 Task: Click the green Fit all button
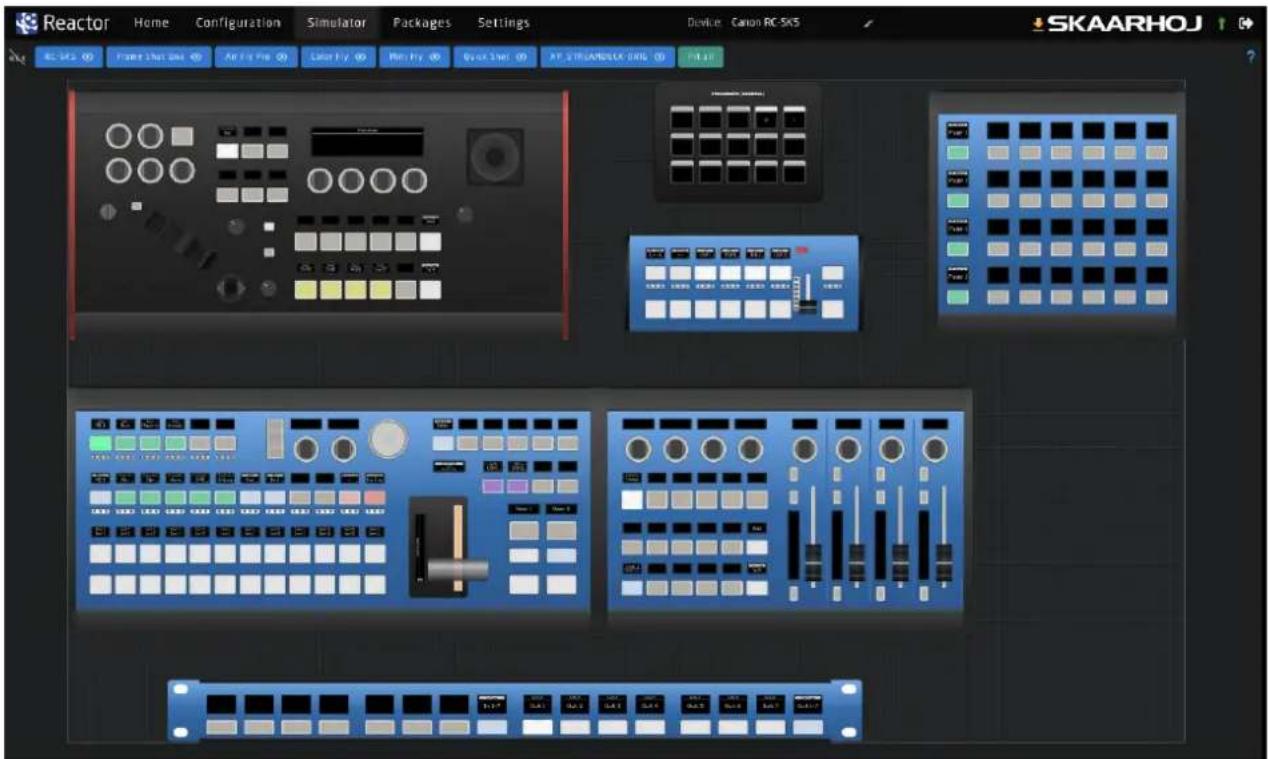(x=700, y=57)
